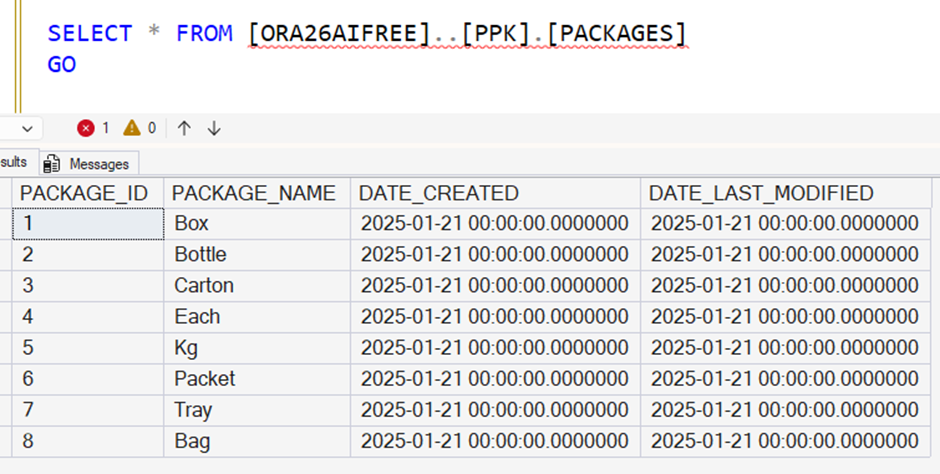Click the yellow warning count indicator
Screen dimensions: 940x474
(x=139, y=128)
